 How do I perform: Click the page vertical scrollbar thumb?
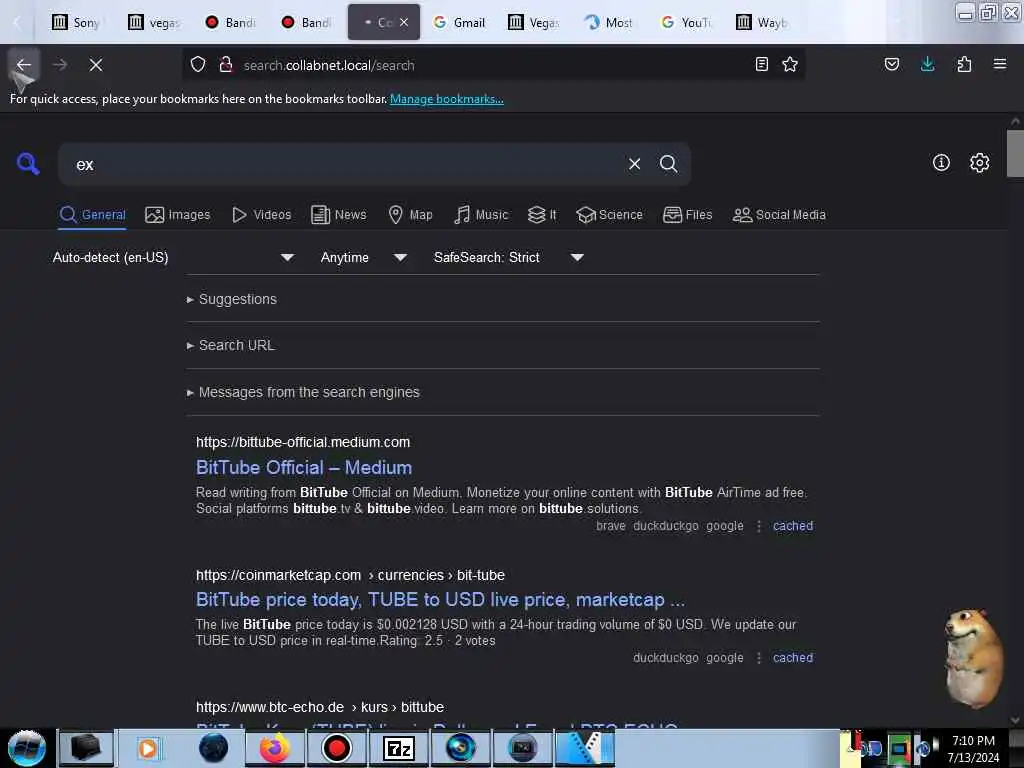click(x=1015, y=153)
